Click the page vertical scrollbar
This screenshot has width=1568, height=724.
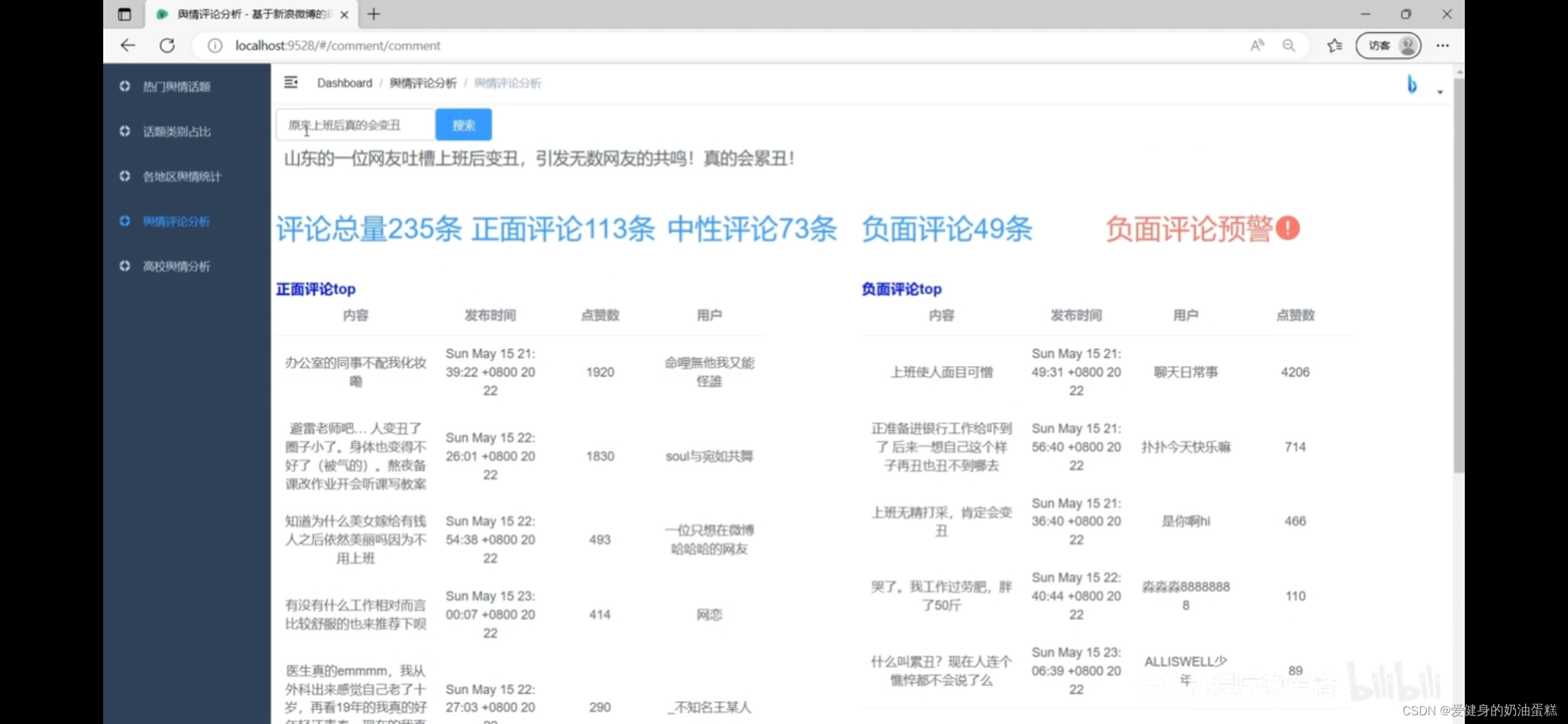1459,275
